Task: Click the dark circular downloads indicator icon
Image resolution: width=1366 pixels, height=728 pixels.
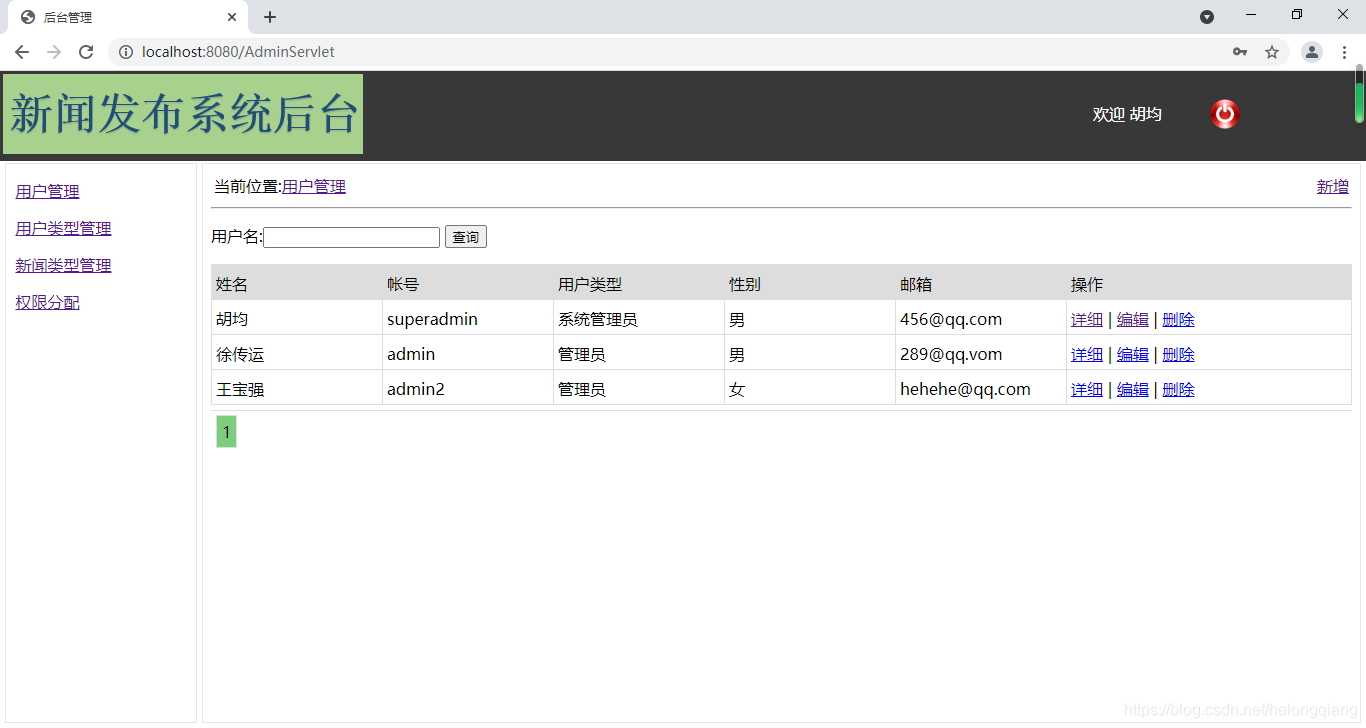Action: coord(1207,15)
